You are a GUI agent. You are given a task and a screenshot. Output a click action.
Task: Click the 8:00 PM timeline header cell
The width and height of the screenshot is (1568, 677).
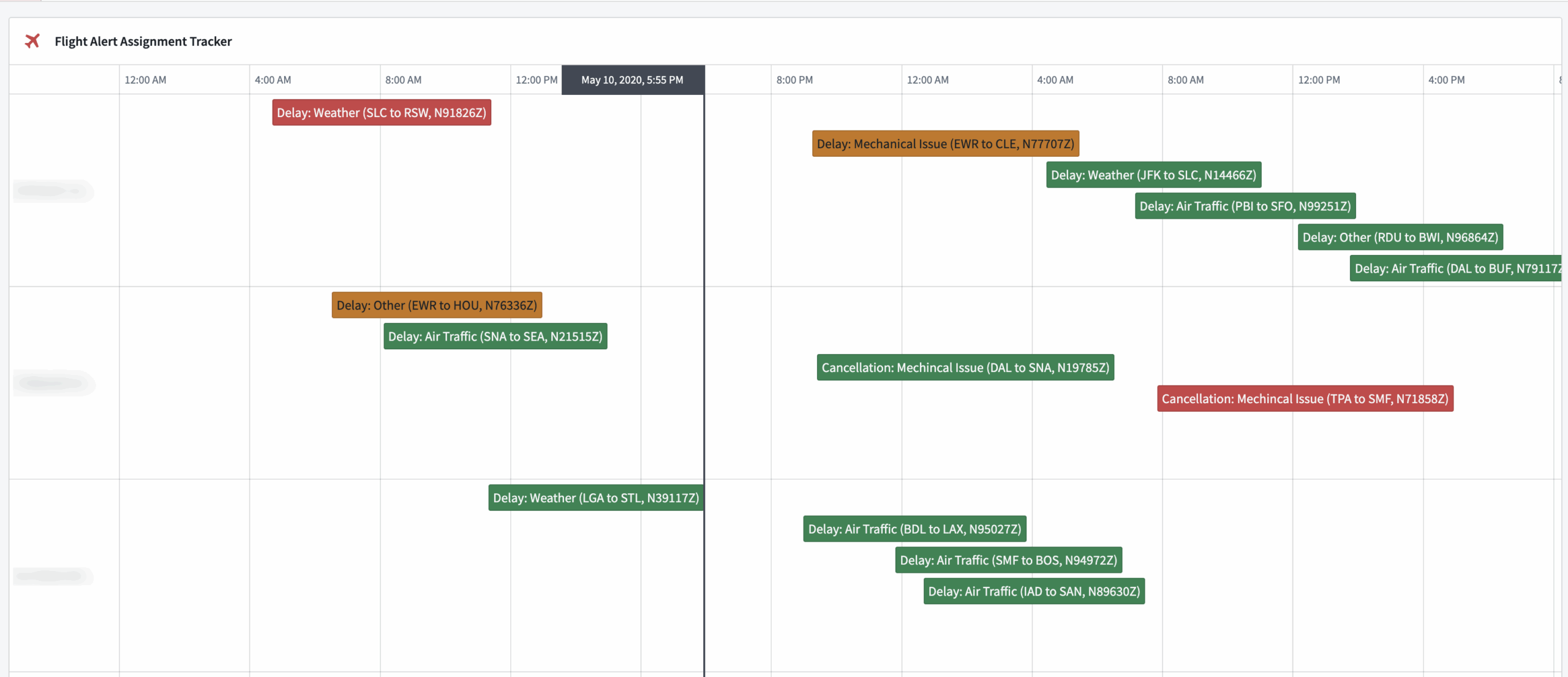794,79
